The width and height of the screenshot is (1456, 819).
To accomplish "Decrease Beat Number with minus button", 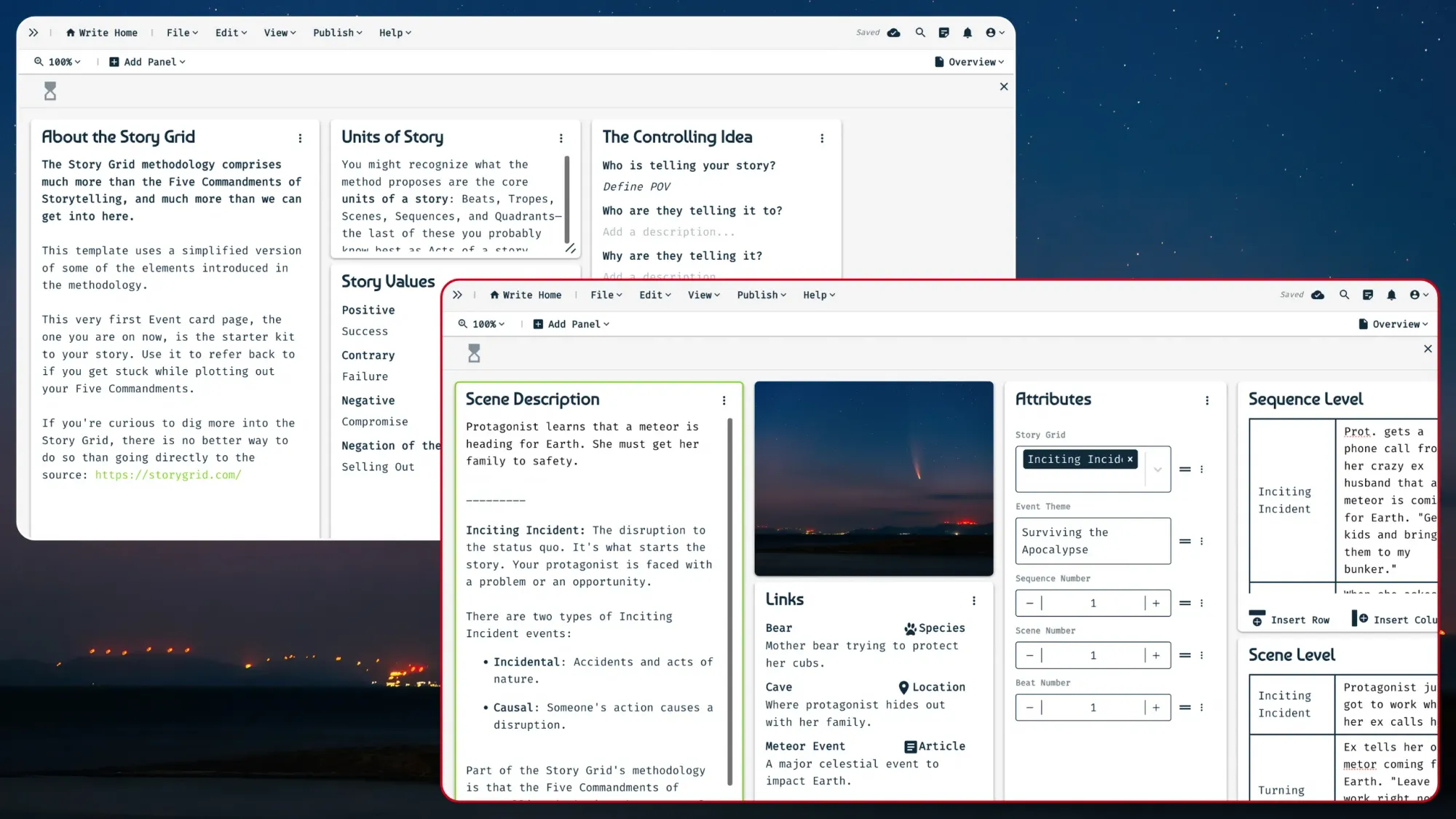I will coord(1029,708).
